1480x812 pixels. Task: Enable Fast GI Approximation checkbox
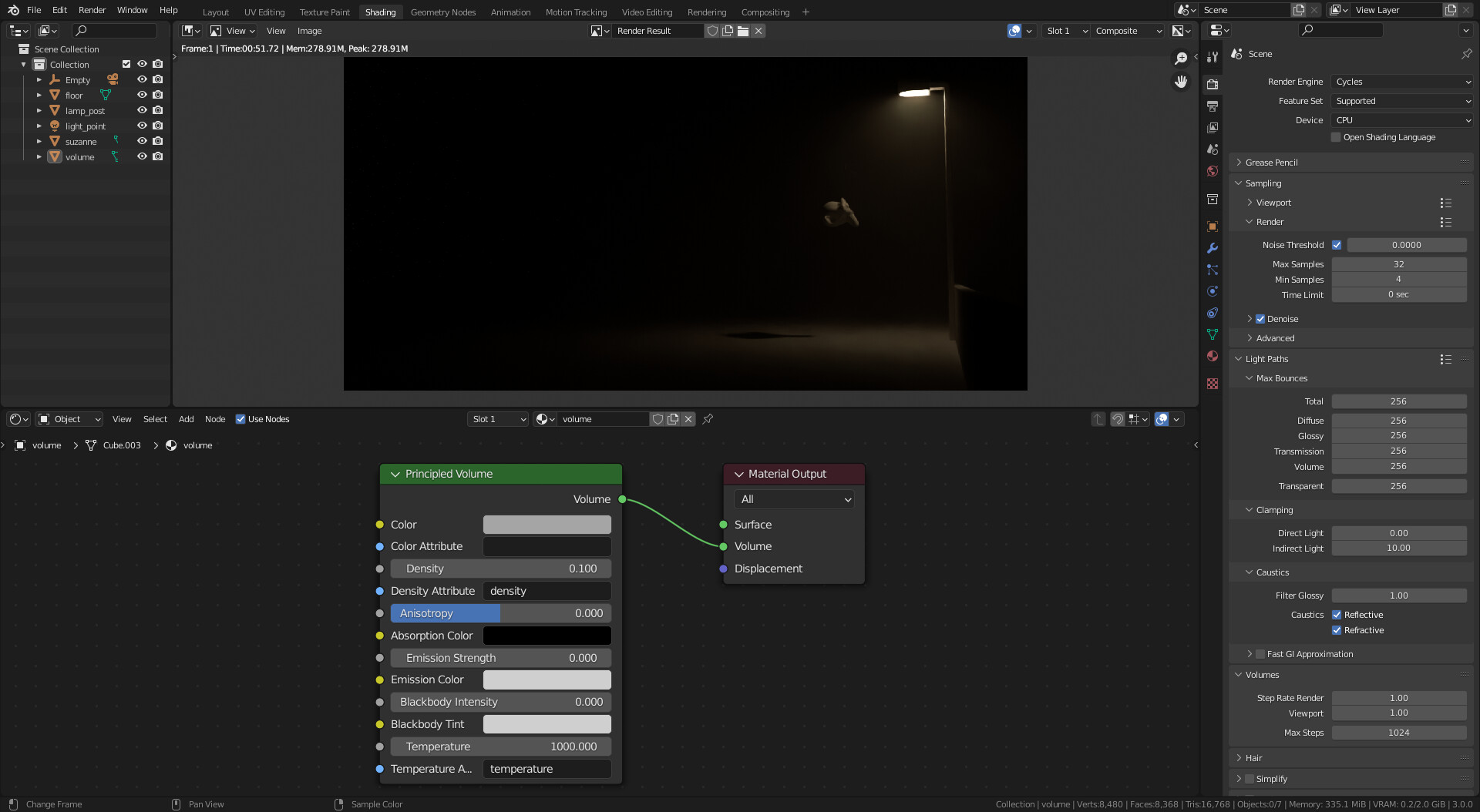pyautogui.click(x=1260, y=654)
